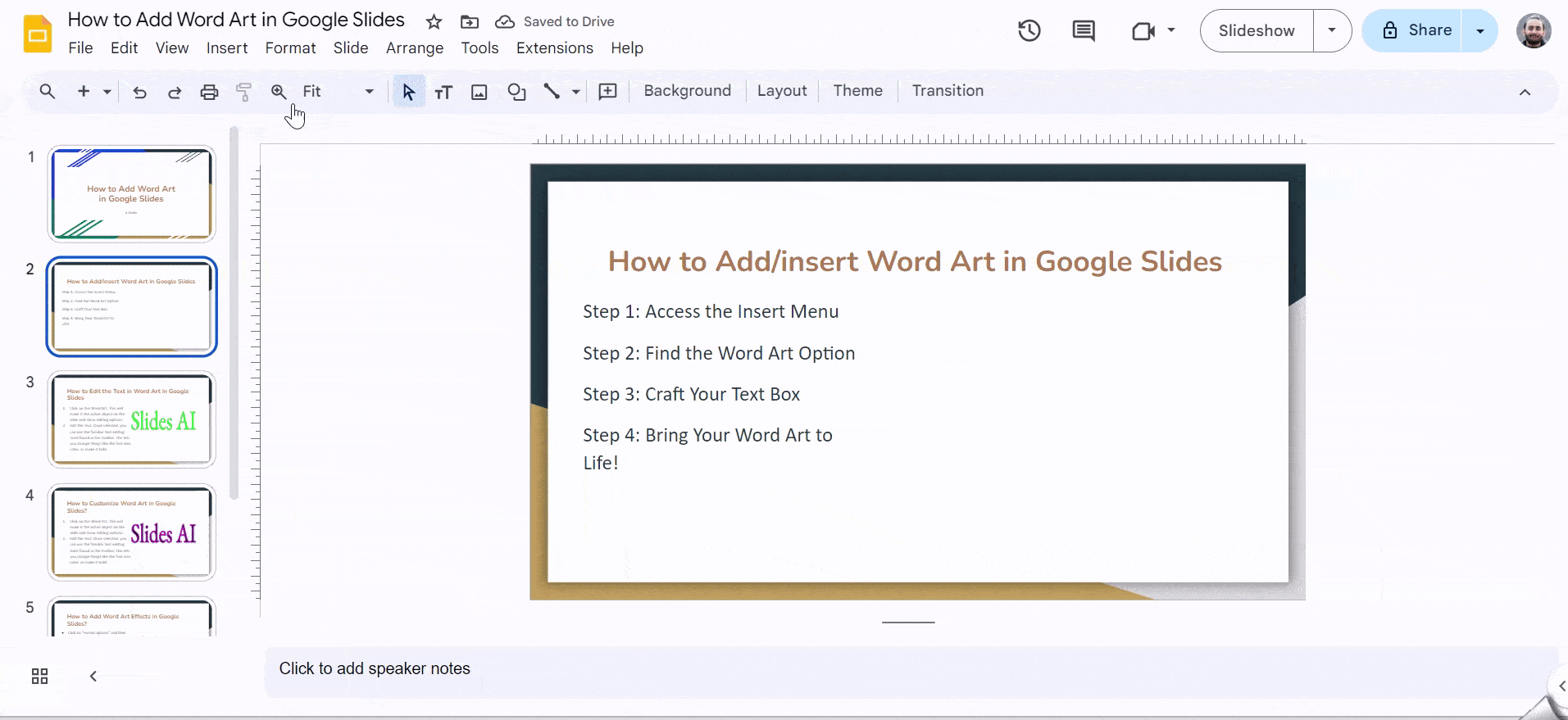
Task: Collapse the filmstrip panel arrow
Action: point(93,676)
